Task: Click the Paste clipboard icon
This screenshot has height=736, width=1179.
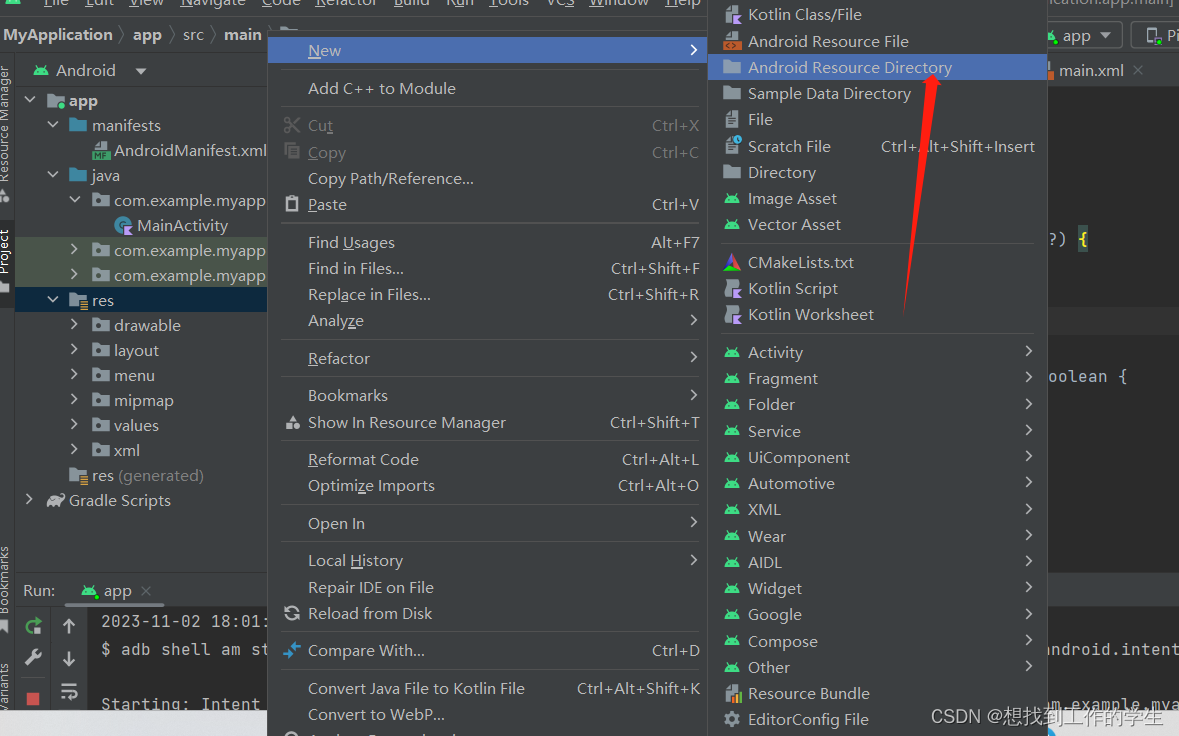Action: (292, 204)
